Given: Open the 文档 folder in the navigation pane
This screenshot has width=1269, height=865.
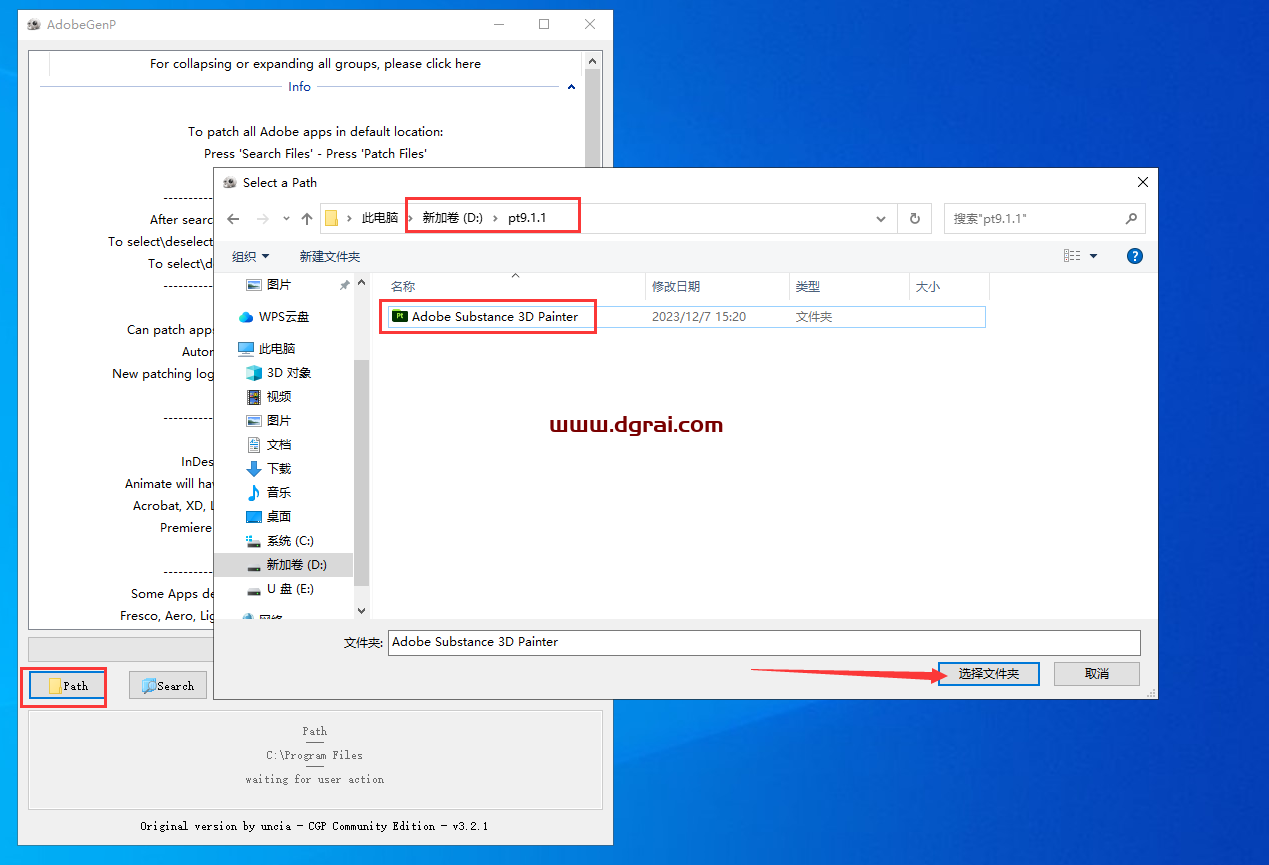Looking at the screenshot, I should [279, 445].
